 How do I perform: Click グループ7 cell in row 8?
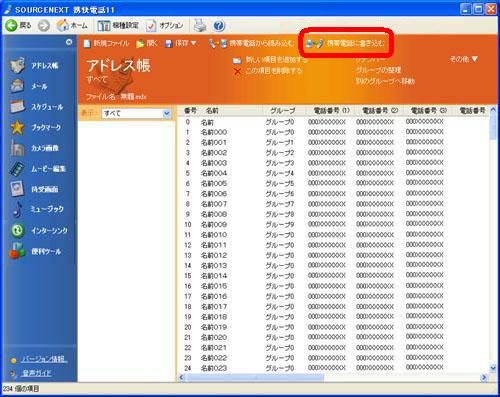click(280, 204)
